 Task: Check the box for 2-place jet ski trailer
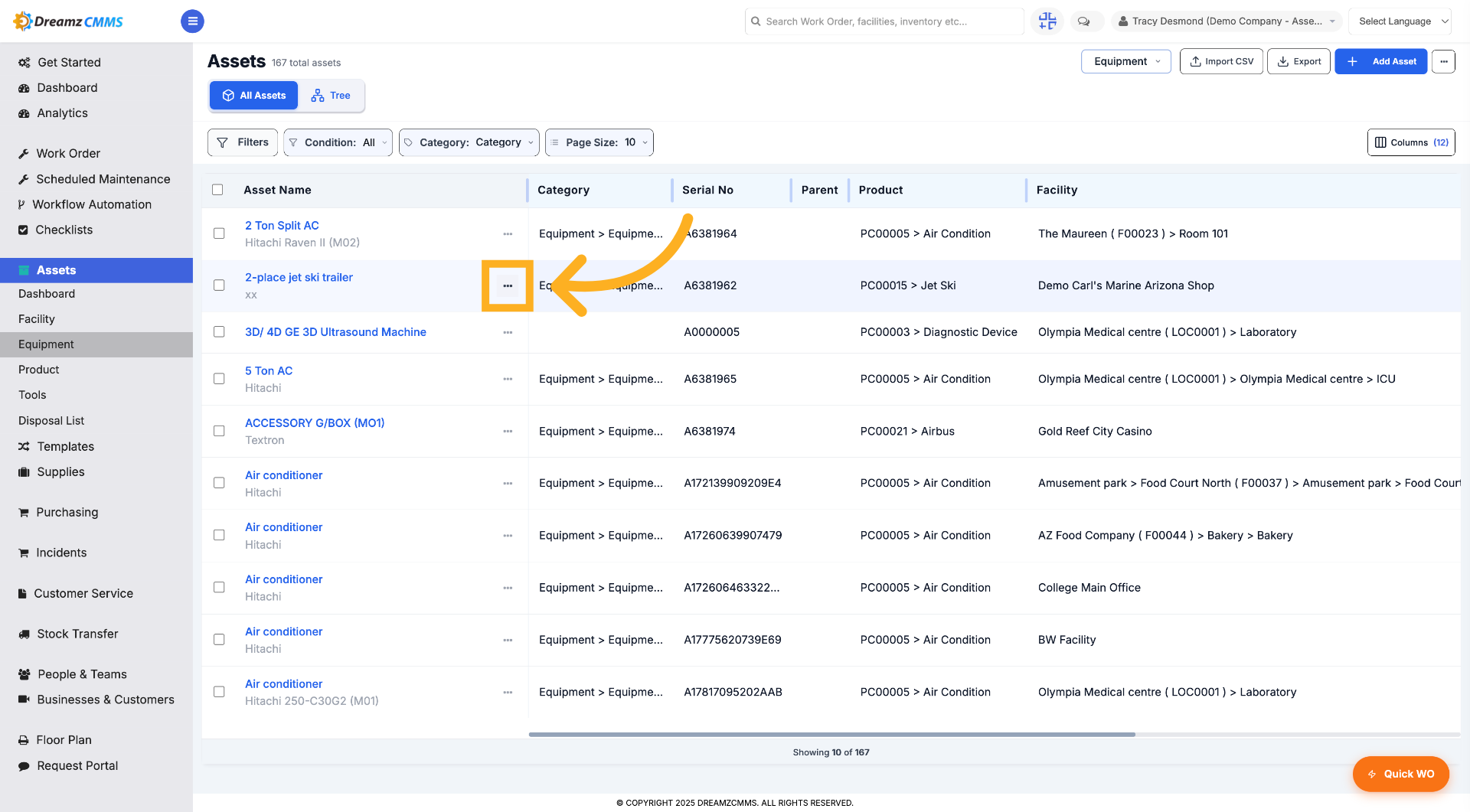tap(219, 285)
